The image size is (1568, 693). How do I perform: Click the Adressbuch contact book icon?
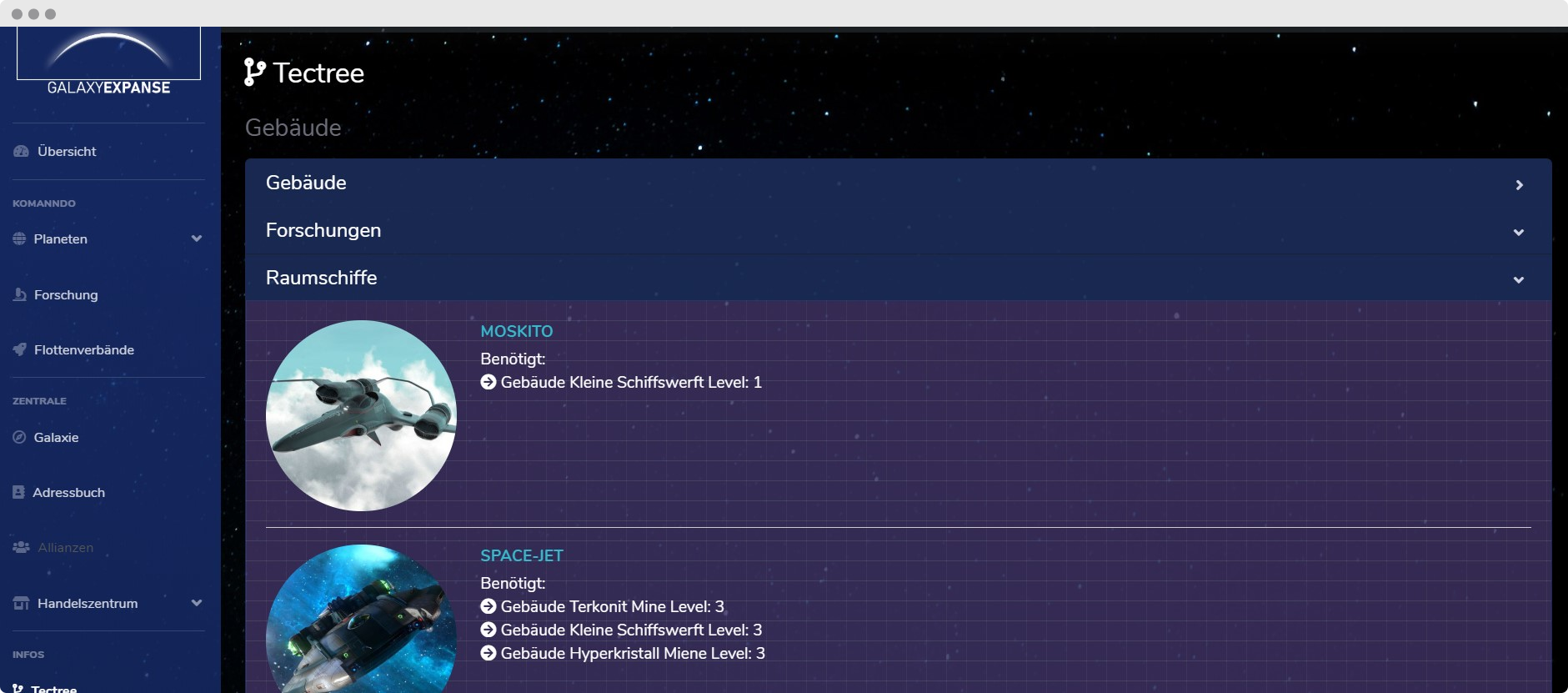click(18, 492)
